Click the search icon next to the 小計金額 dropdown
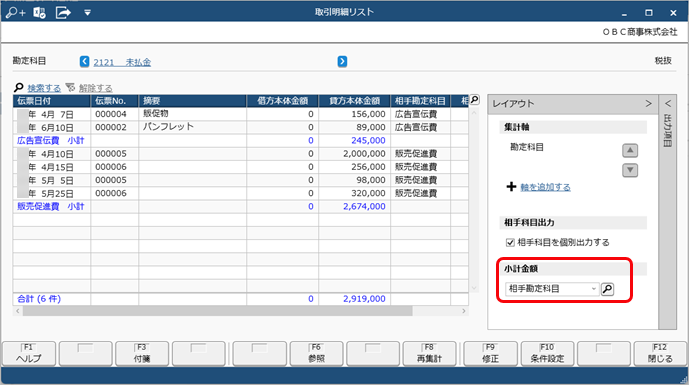 607,289
